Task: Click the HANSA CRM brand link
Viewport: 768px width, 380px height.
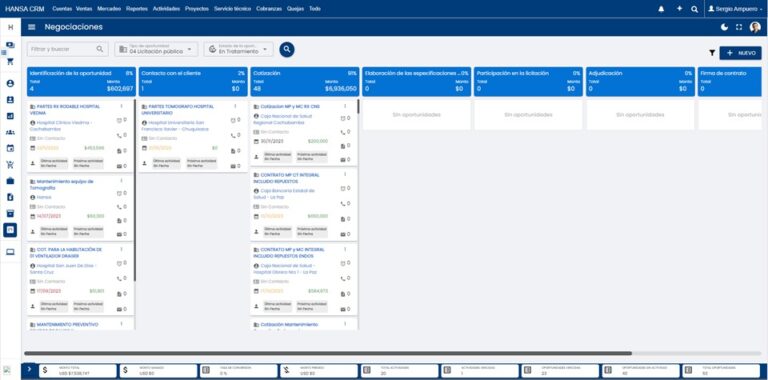Action: [x=24, y=9]
